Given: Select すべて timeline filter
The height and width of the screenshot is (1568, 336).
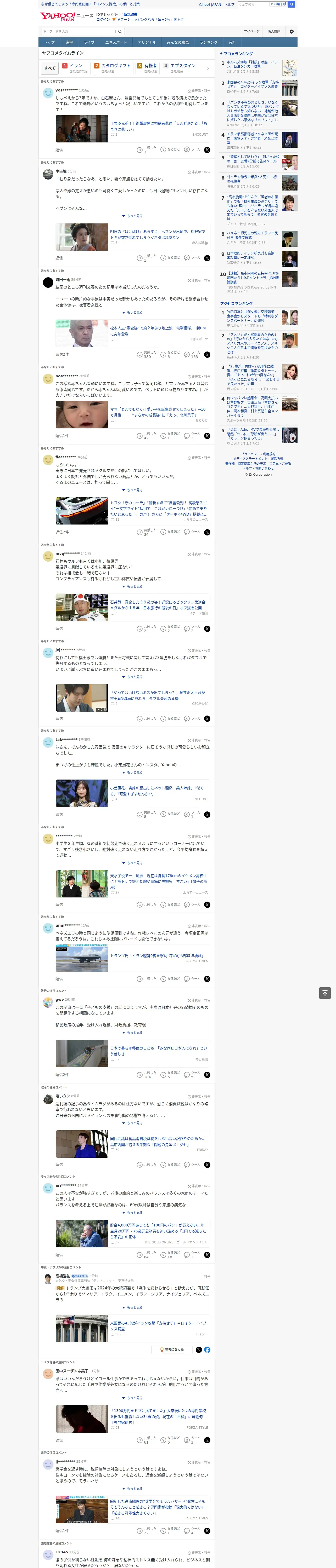Looking at the screenshot, I should 50,68.
